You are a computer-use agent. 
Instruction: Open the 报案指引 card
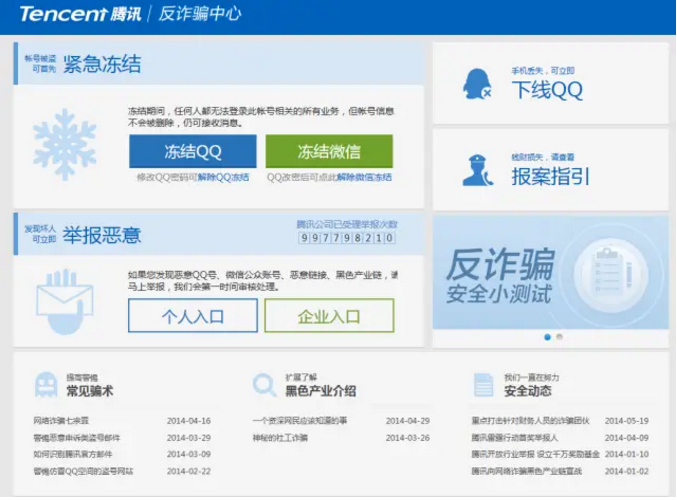coord(550,170)
